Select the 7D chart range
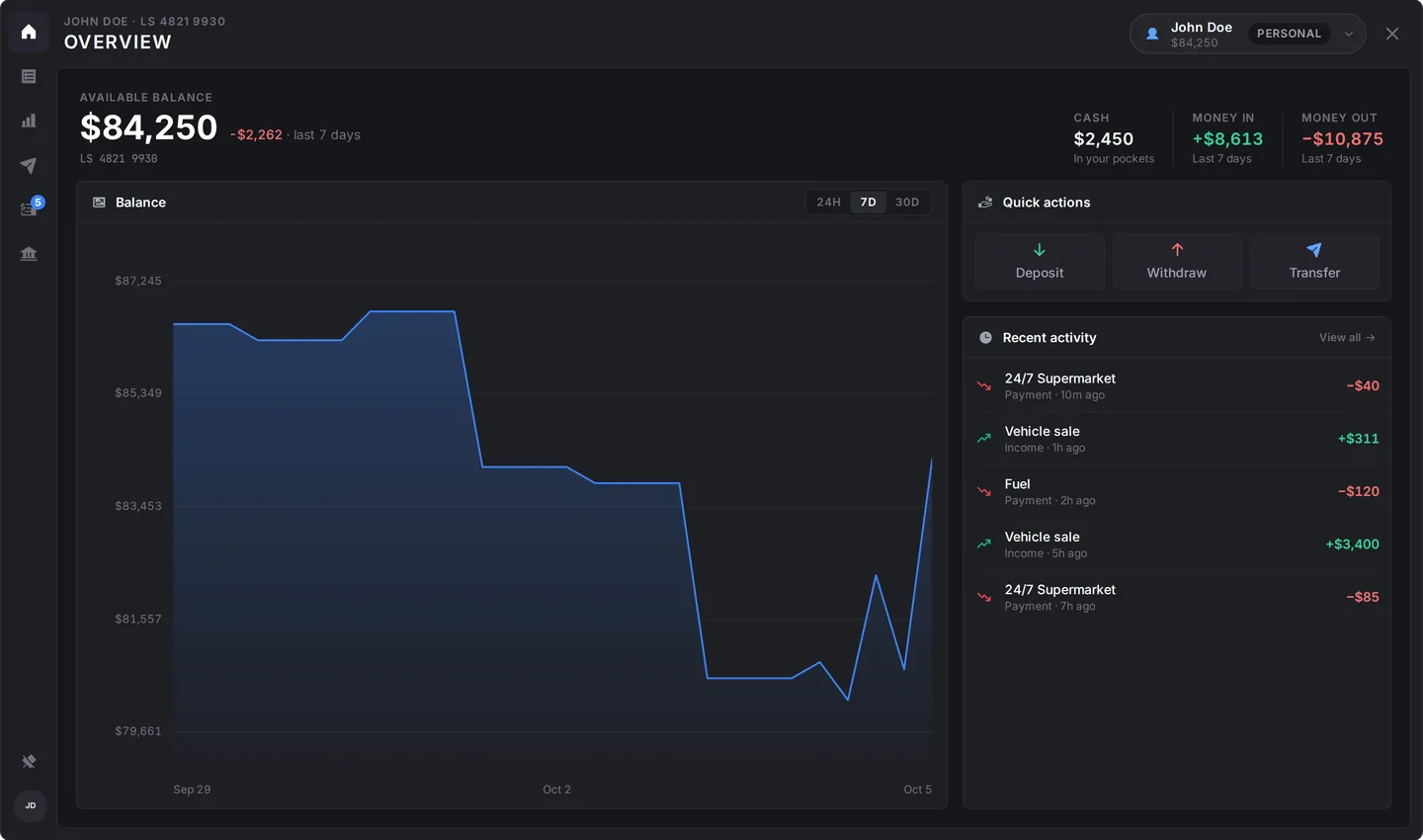Screen dimensions: 1423x840 coord(868,202)
